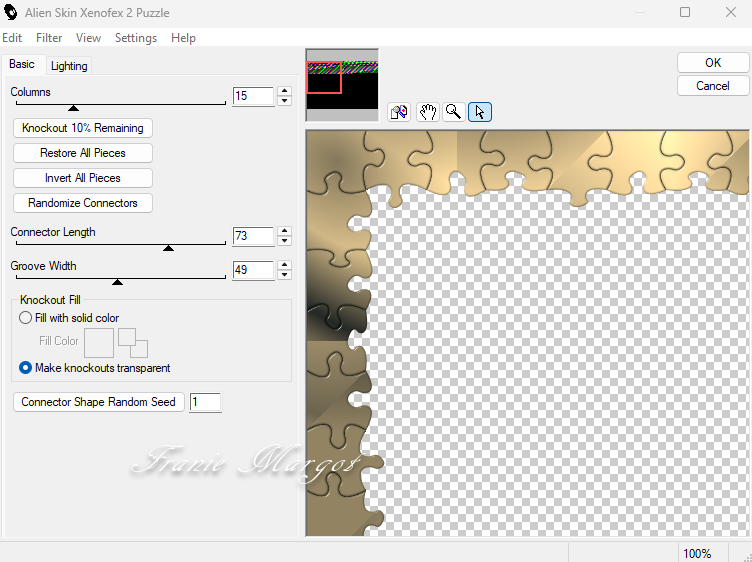Click the Fill Color swatch
The width and height of the screenshot is (752, 562).
(99, 343)
